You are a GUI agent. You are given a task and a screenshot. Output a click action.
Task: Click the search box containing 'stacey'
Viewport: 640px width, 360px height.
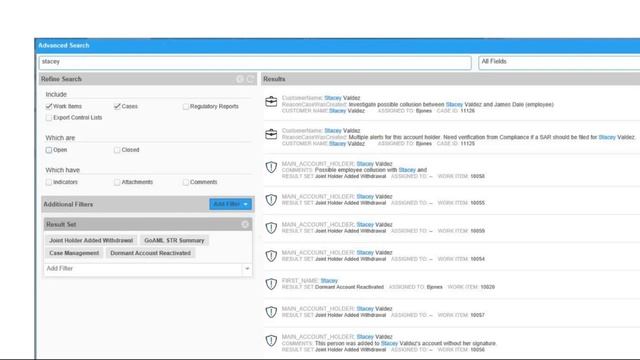point(255,62)
